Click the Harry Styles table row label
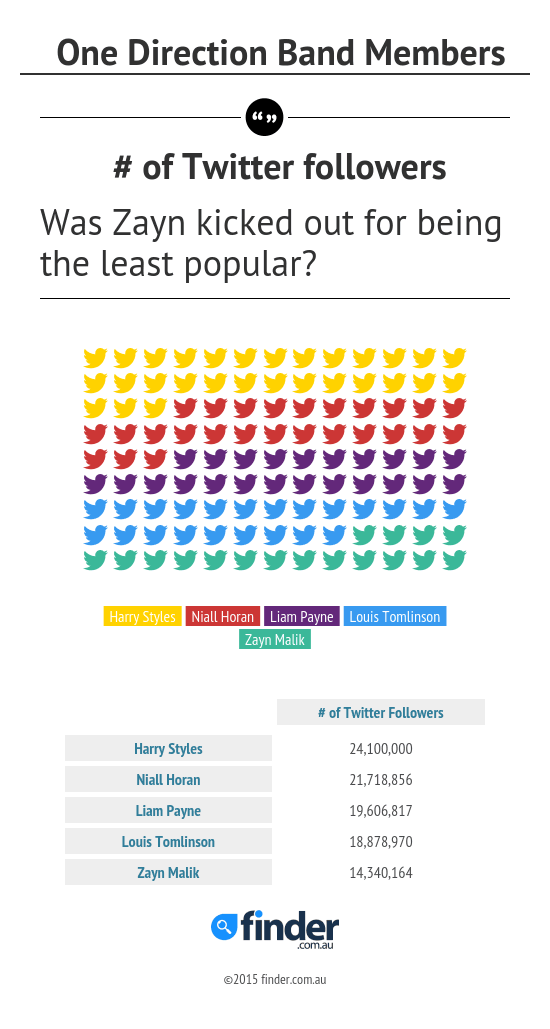This screenshot has height=1029, width=550. 168,748
